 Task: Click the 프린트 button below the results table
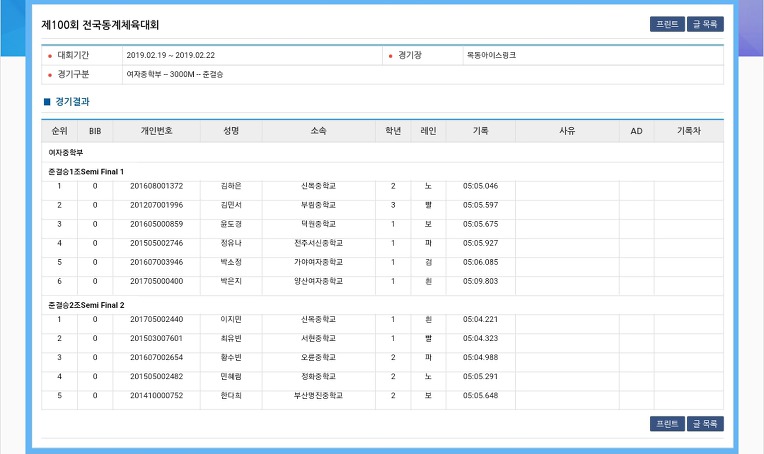(x=667, y=424)
